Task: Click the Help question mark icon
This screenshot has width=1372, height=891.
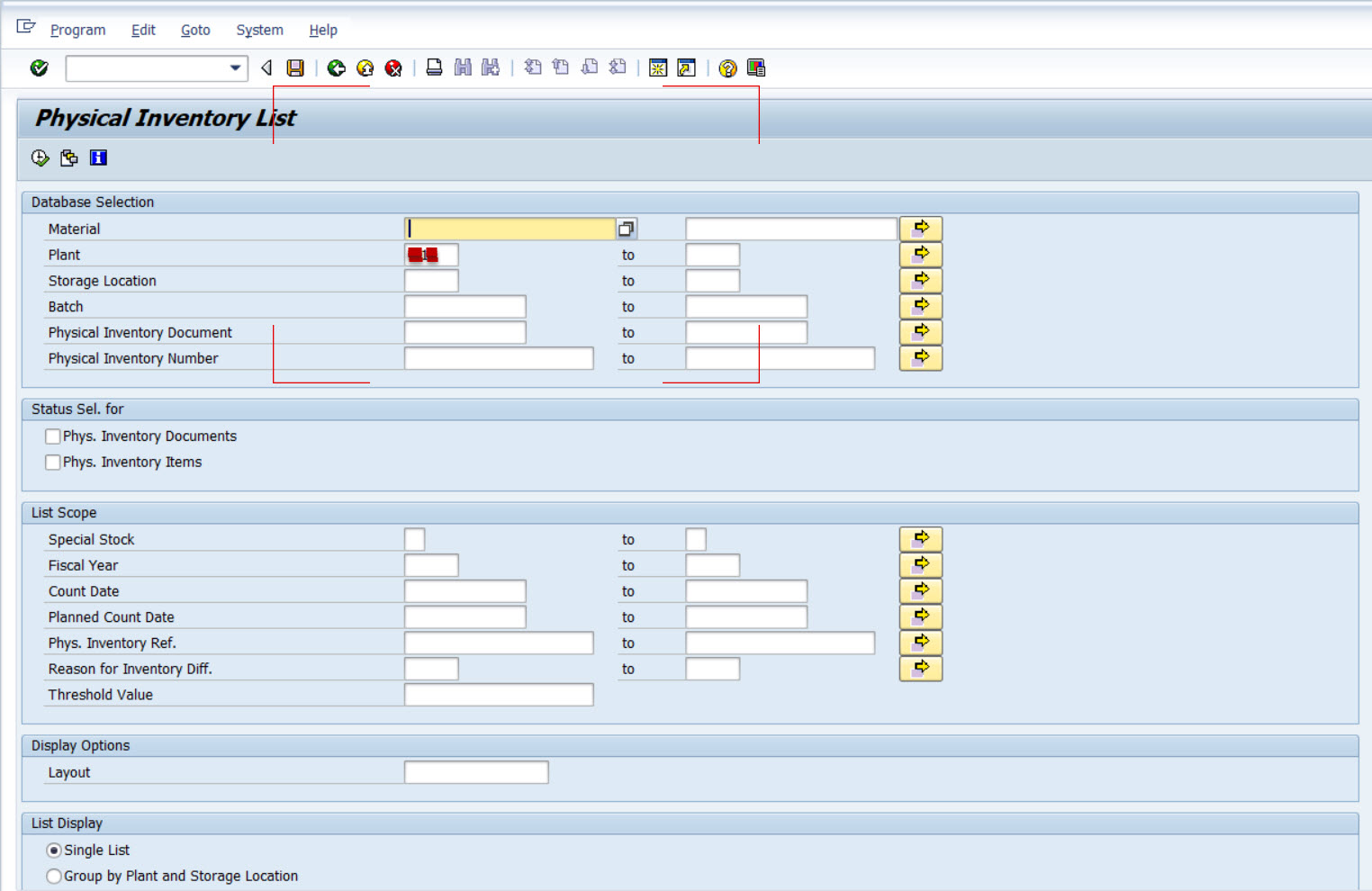Action: 727,67
